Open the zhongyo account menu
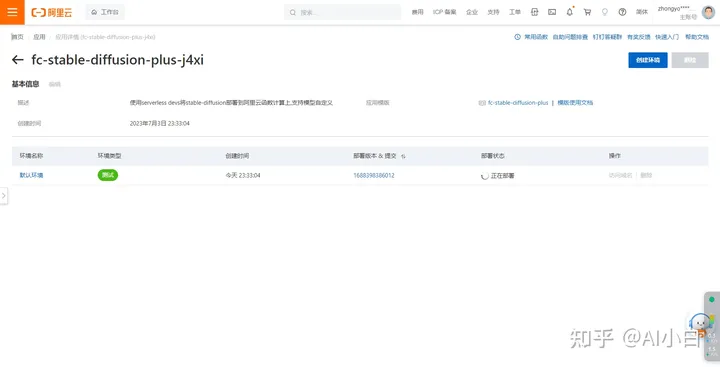The image size is (720, 367). (x=677, y=12)
